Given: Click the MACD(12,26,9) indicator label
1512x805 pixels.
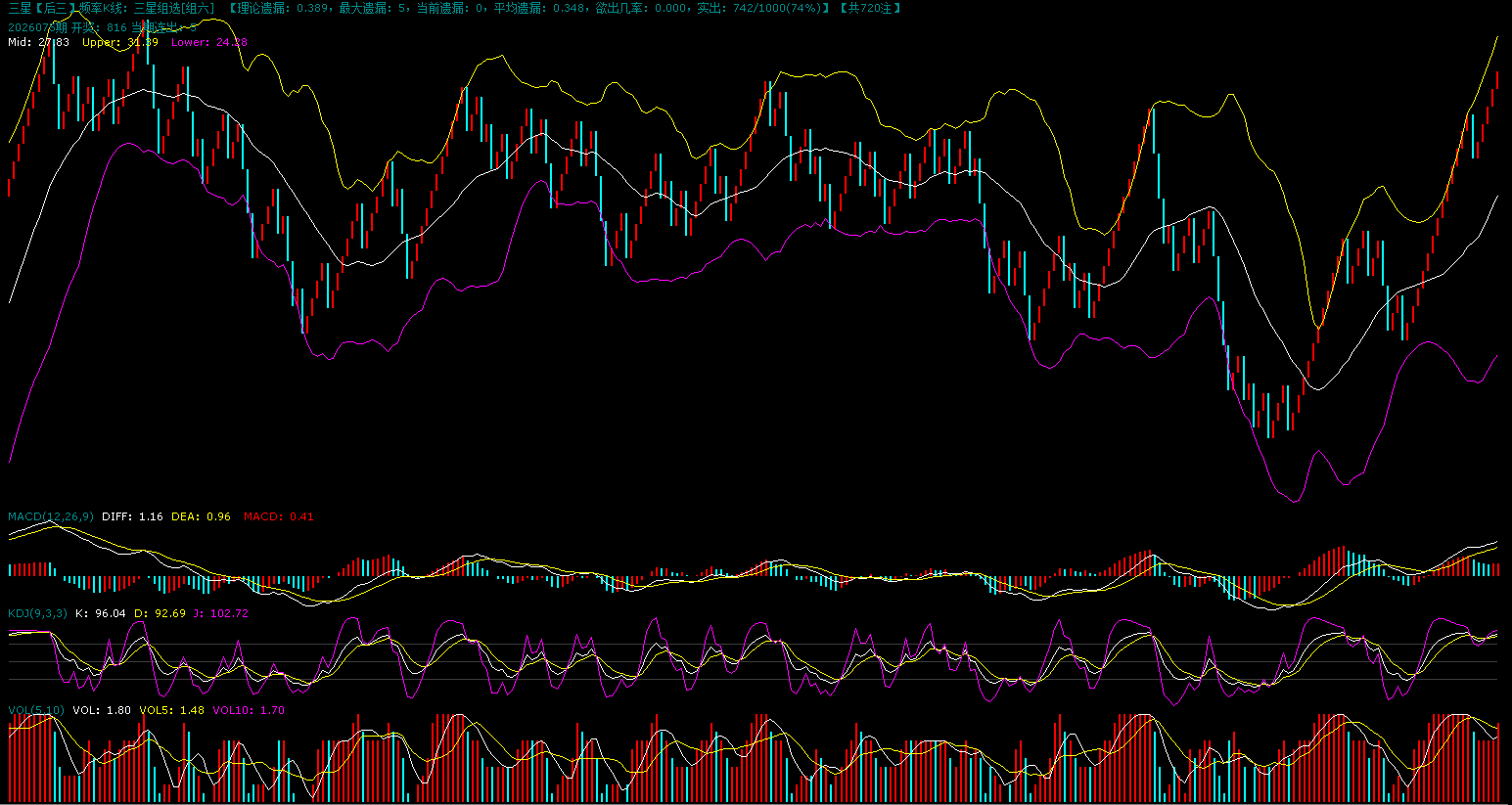Looking at the screenshot, I should pos(51,516).
